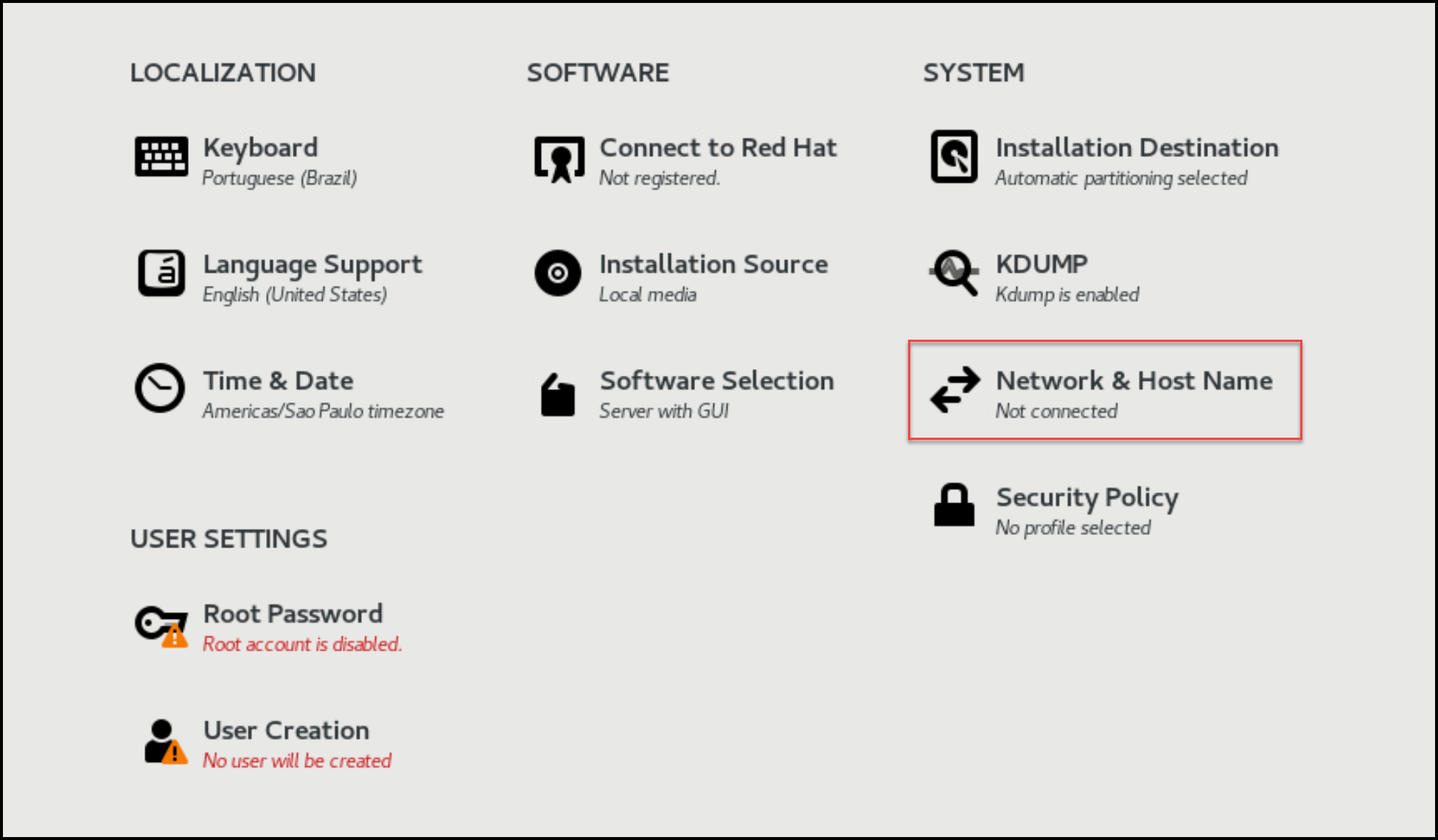Click the "Kdump is enabled" status text
1438x840 pixels.
tap(1067, 295)
